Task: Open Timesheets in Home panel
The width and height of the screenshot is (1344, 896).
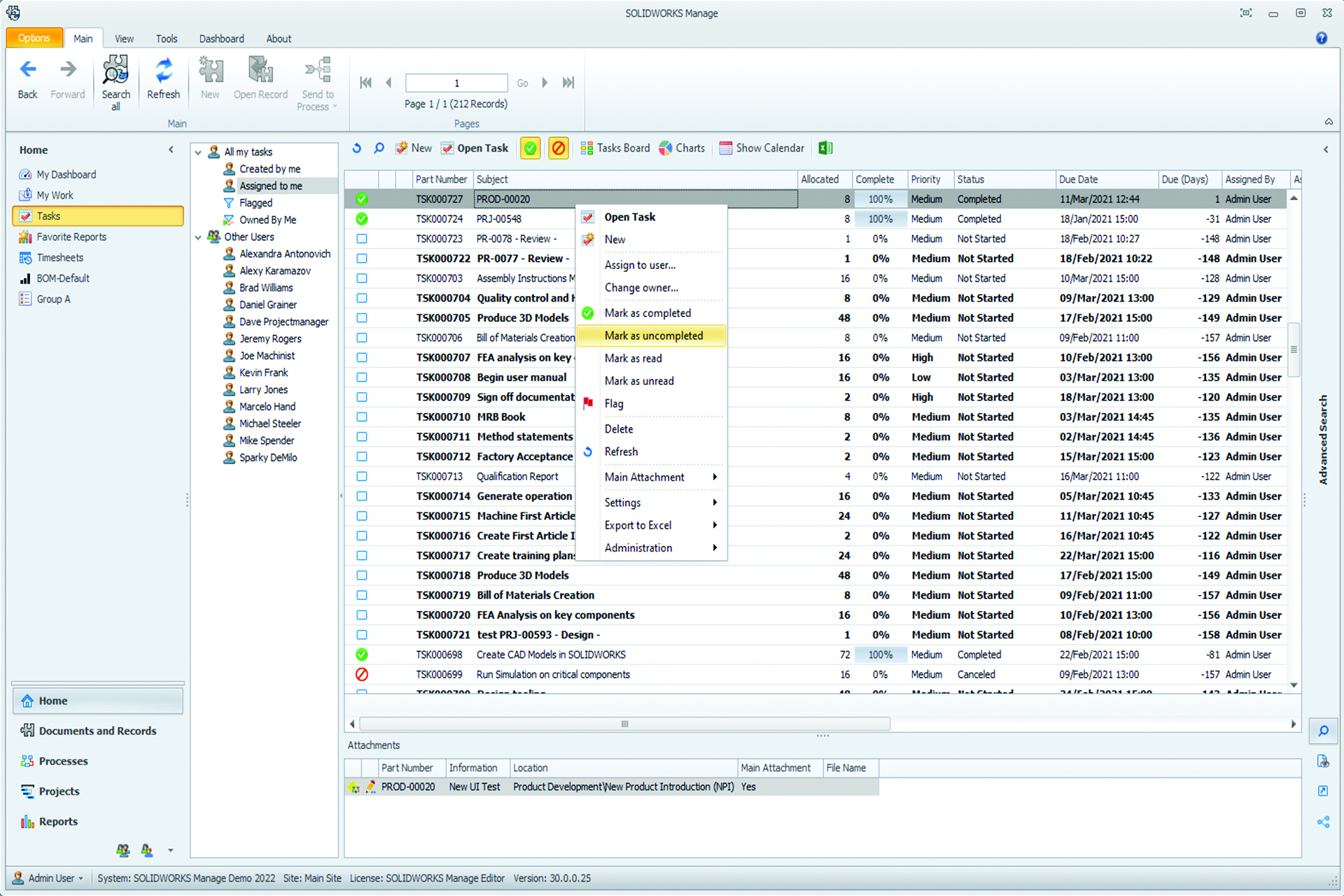Action: [x=59, y=258]
